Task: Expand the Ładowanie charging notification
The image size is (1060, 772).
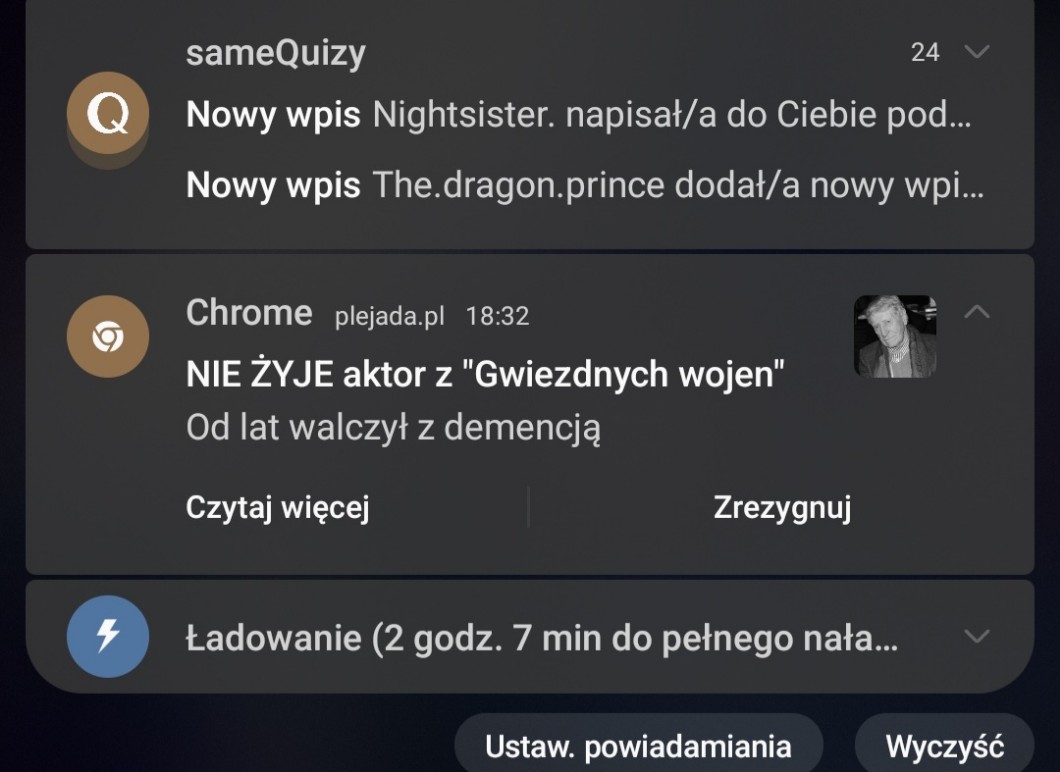Action: pyautogui.click(x=976, y=636)
